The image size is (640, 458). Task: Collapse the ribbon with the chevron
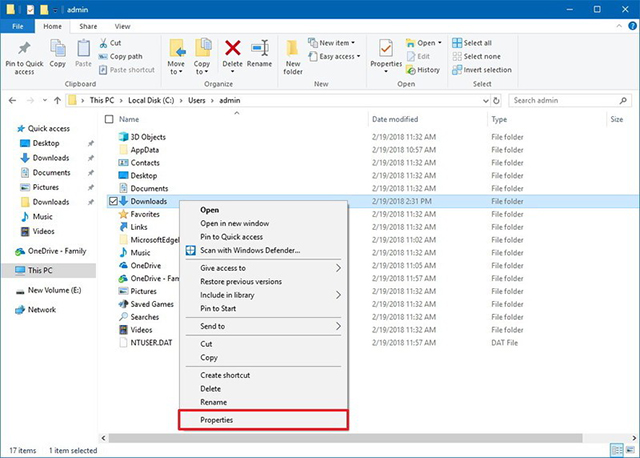[x=619, y=26]
